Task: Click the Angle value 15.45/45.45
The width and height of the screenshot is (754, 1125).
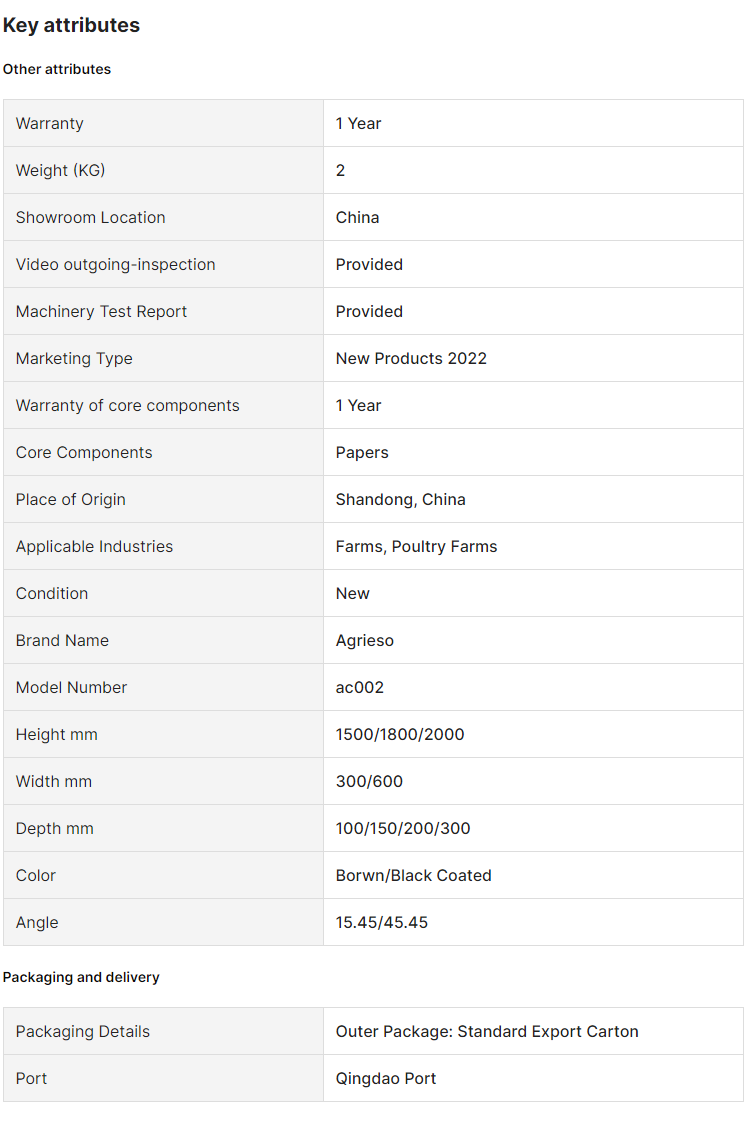Action: tap(382, 923)
